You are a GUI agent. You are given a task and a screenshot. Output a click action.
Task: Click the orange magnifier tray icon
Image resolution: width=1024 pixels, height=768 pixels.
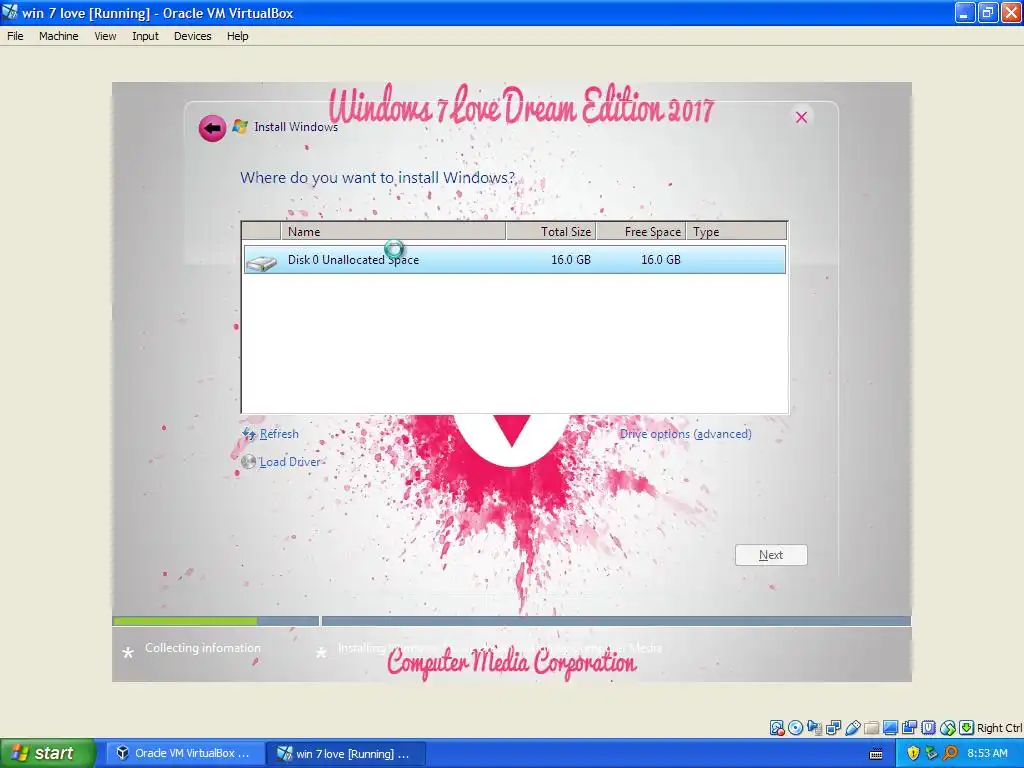[x=950, y=753]
